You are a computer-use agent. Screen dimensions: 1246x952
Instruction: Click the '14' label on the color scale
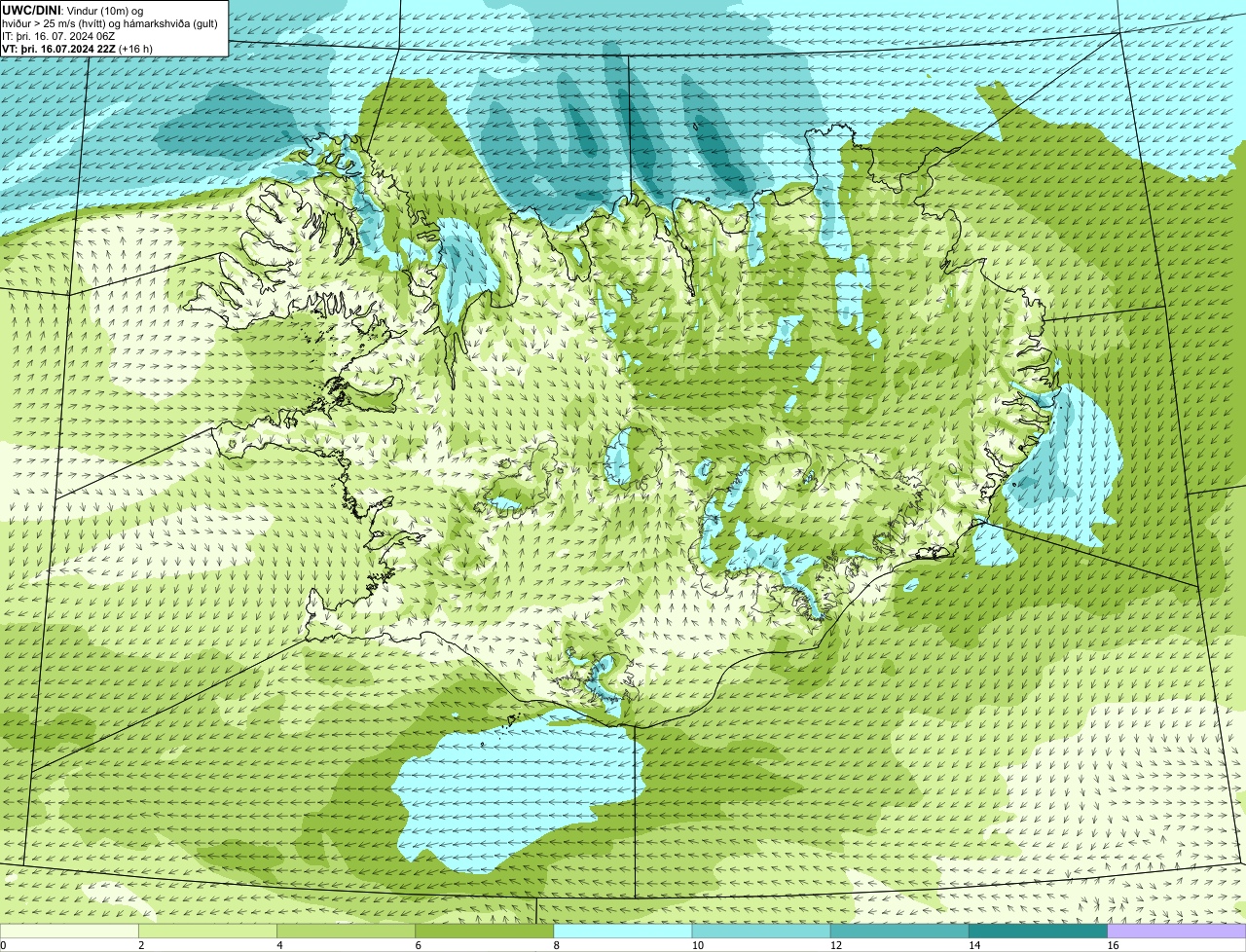[x=973, y=945]
